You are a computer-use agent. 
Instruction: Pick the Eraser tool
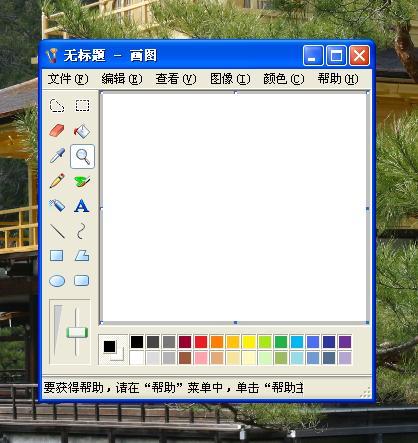(x=57, y=131)
